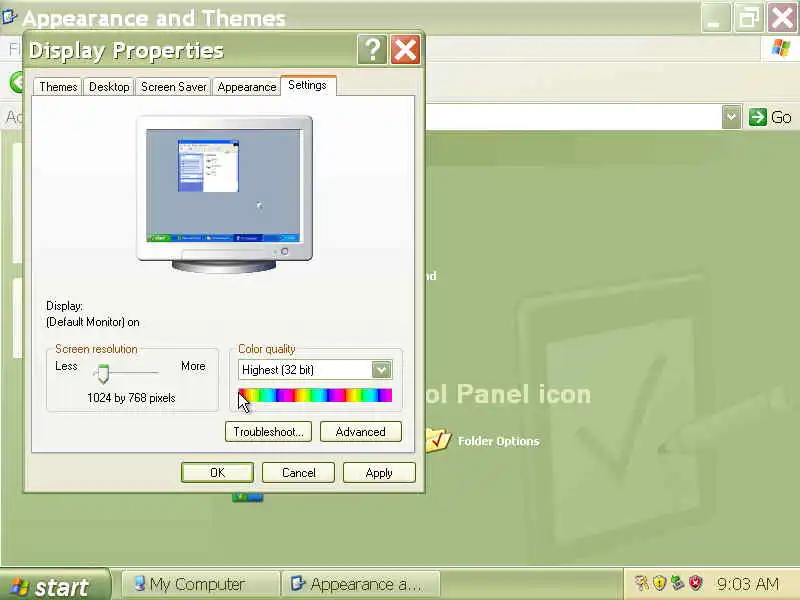Close the Appearance and Themes window
Viewport: 800px width, 600px height.
click(783, 18)
